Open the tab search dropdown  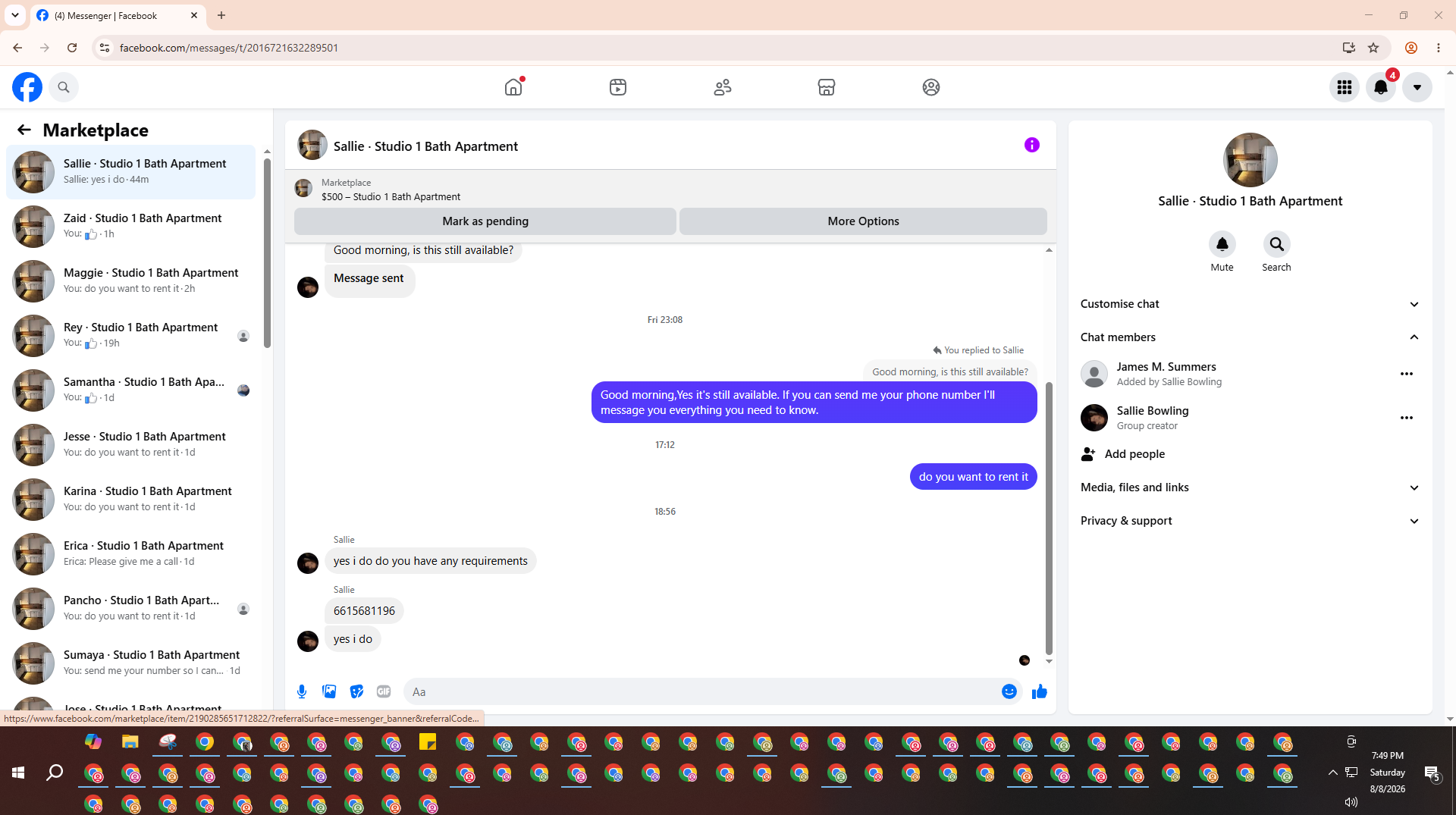pos(15,15)
